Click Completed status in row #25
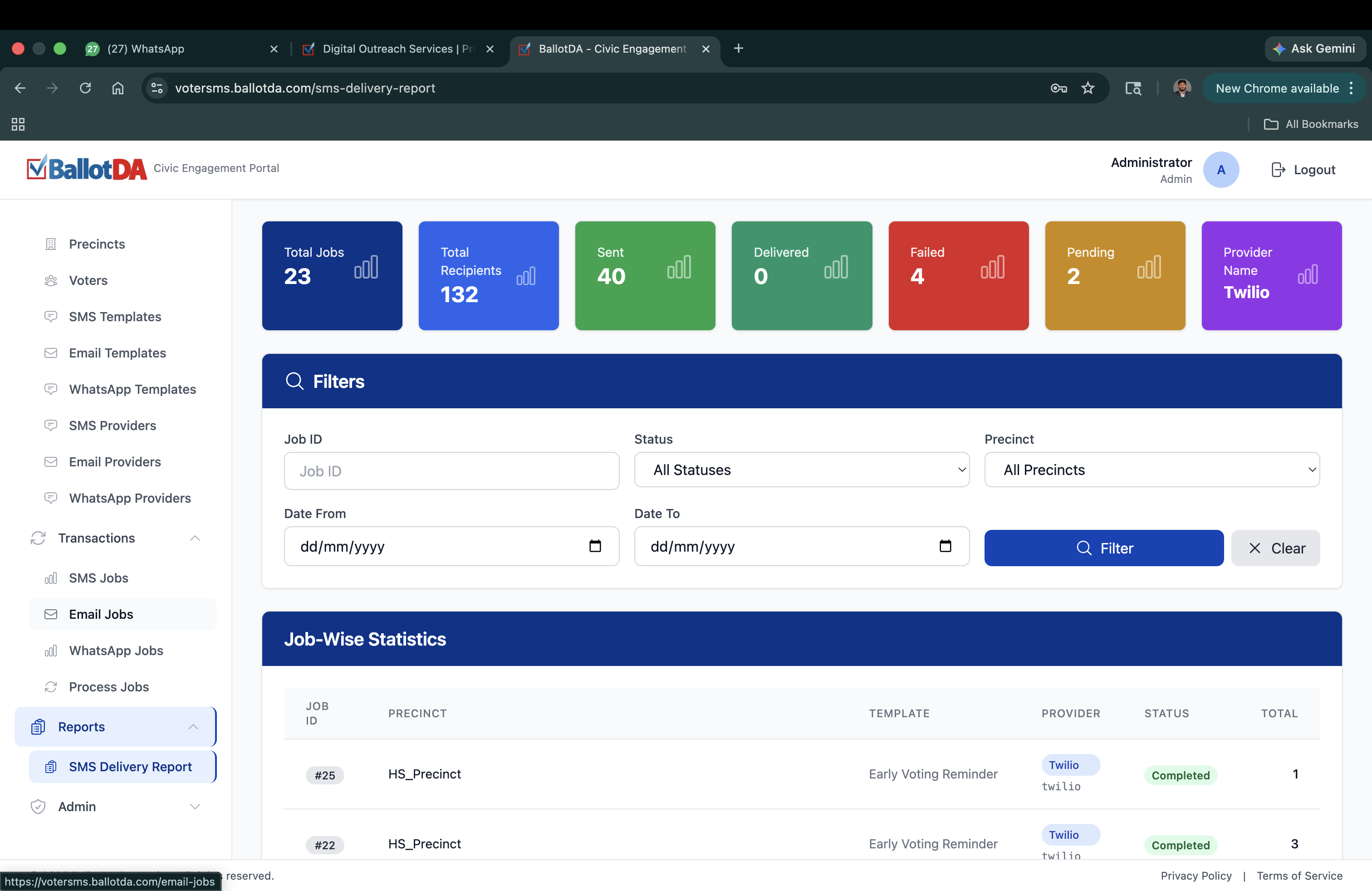This screenshot has width=1372, height=891. pyautogui.click(x=1180, y=775)
